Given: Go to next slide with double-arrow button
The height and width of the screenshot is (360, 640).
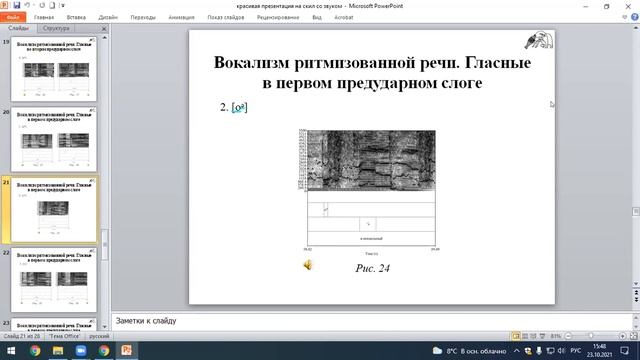Looking at the screenshot, I should (636, 300).
